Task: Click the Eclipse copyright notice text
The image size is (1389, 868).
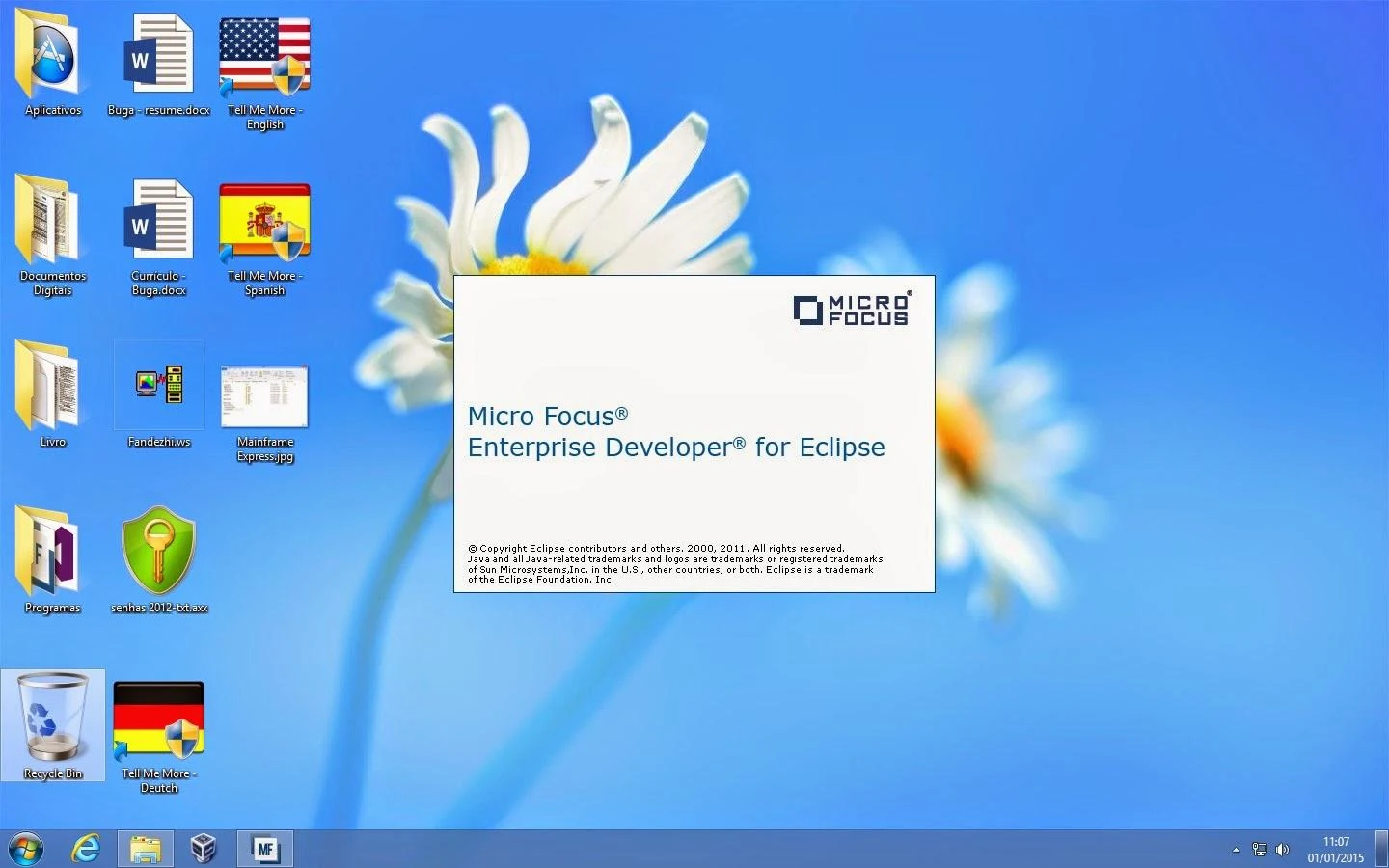Action: [x=675, y=564]
